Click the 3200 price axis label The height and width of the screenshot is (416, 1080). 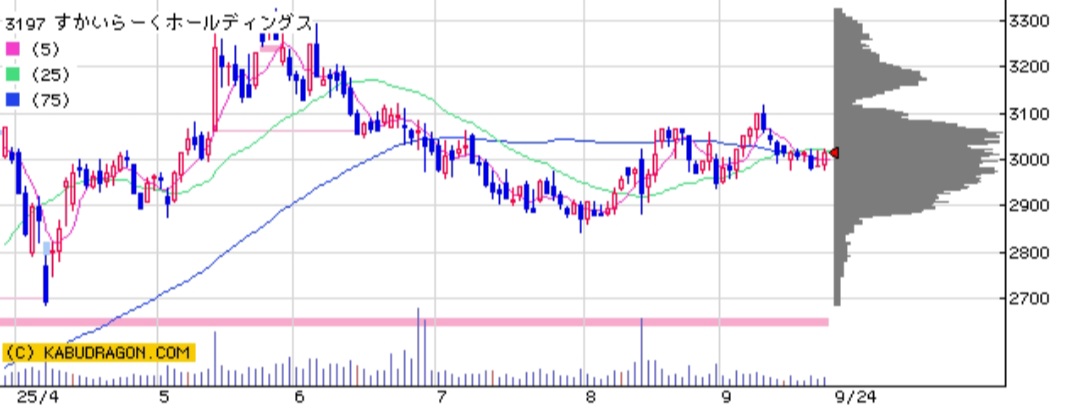(1028, 67)
